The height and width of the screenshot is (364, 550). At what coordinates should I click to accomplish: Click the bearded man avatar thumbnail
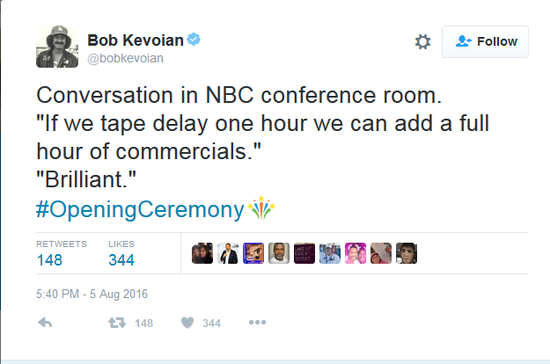click(279, 253)
